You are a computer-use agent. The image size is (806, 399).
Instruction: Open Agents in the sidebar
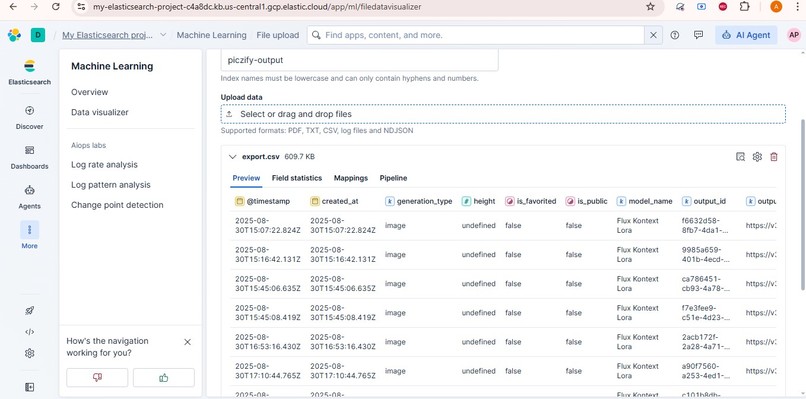pos(29,197)
